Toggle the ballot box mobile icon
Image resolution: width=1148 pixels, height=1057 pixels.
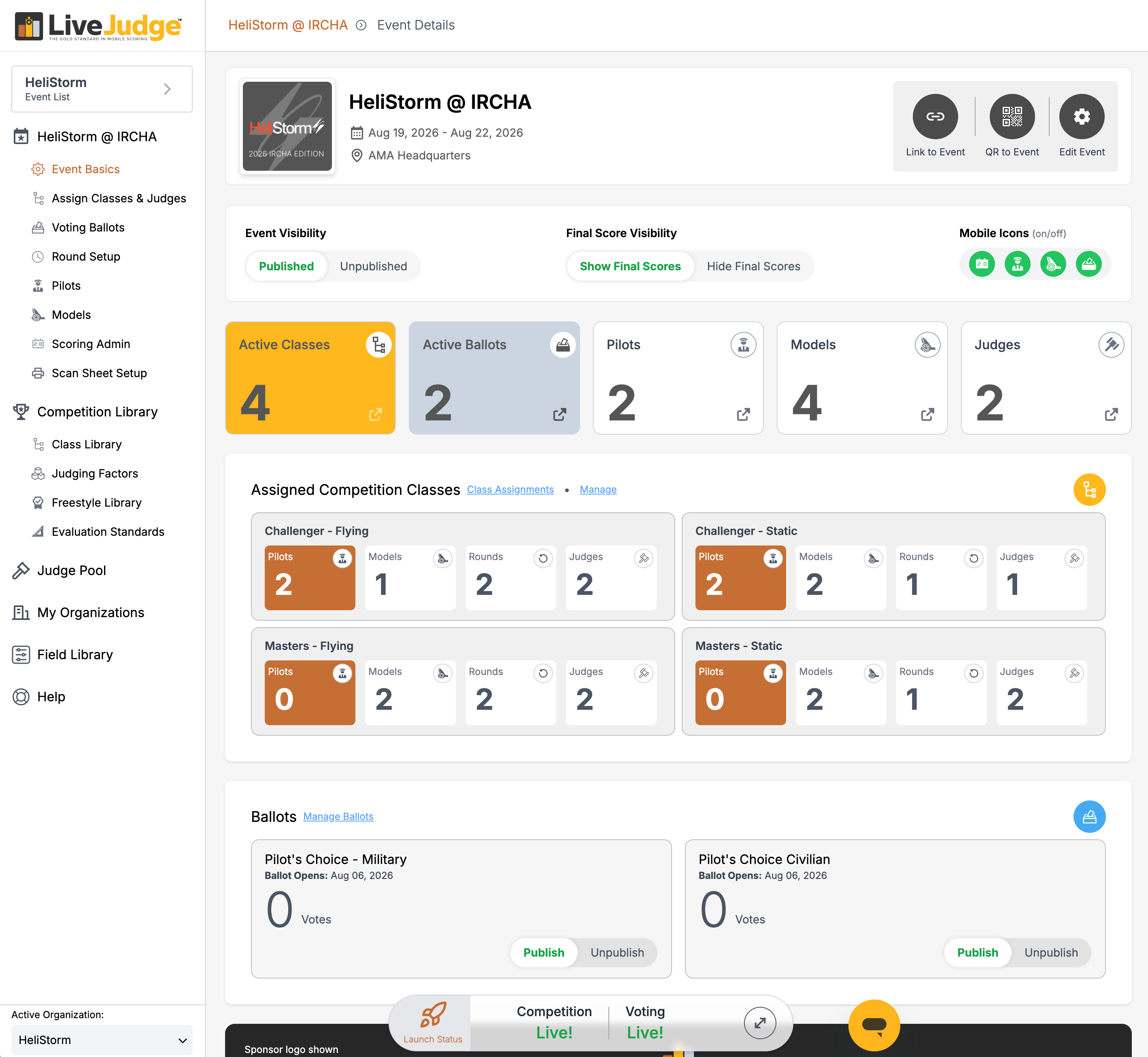(x=1088, y=264)
